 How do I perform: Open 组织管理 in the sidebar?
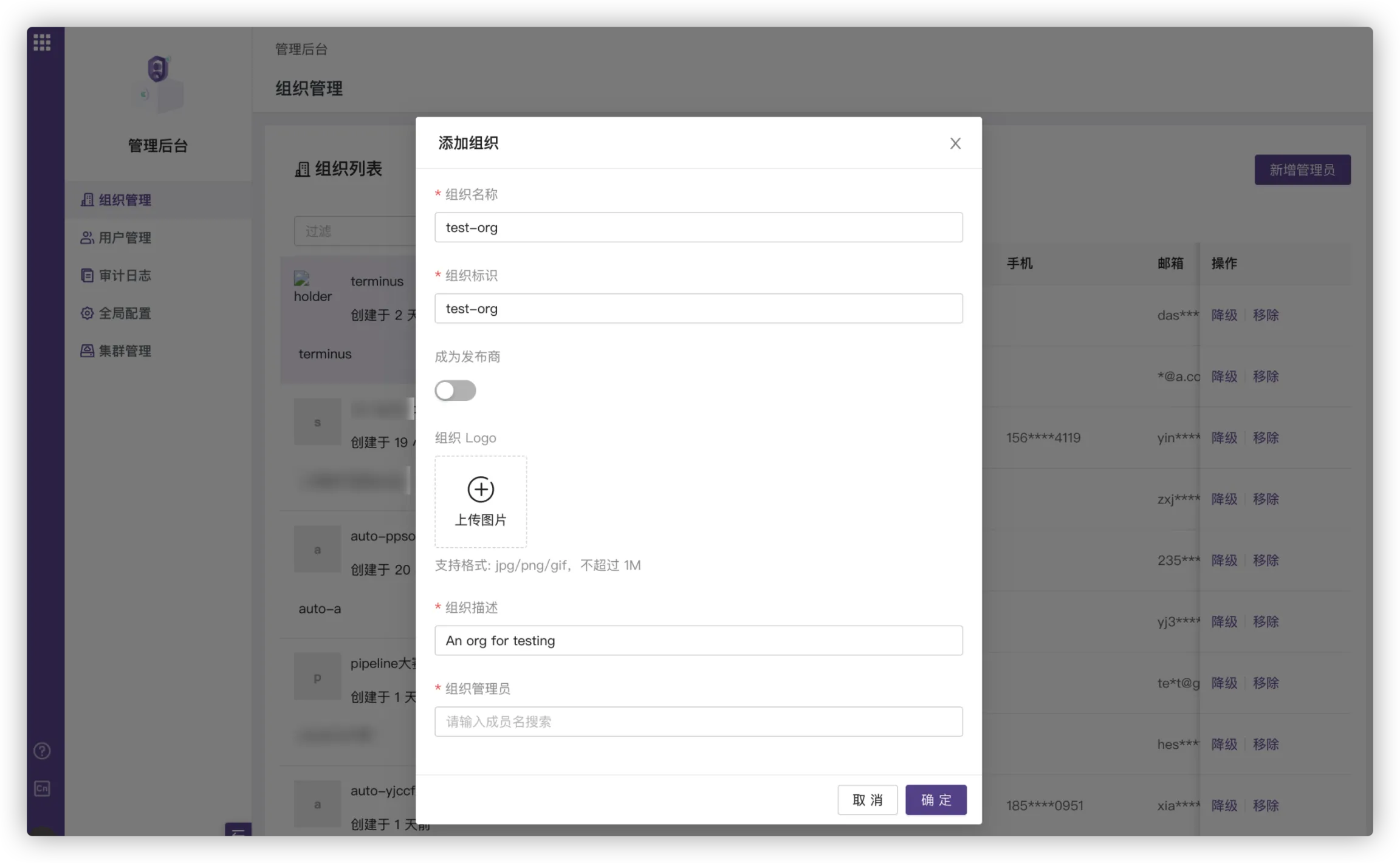(x=125, y=200)
